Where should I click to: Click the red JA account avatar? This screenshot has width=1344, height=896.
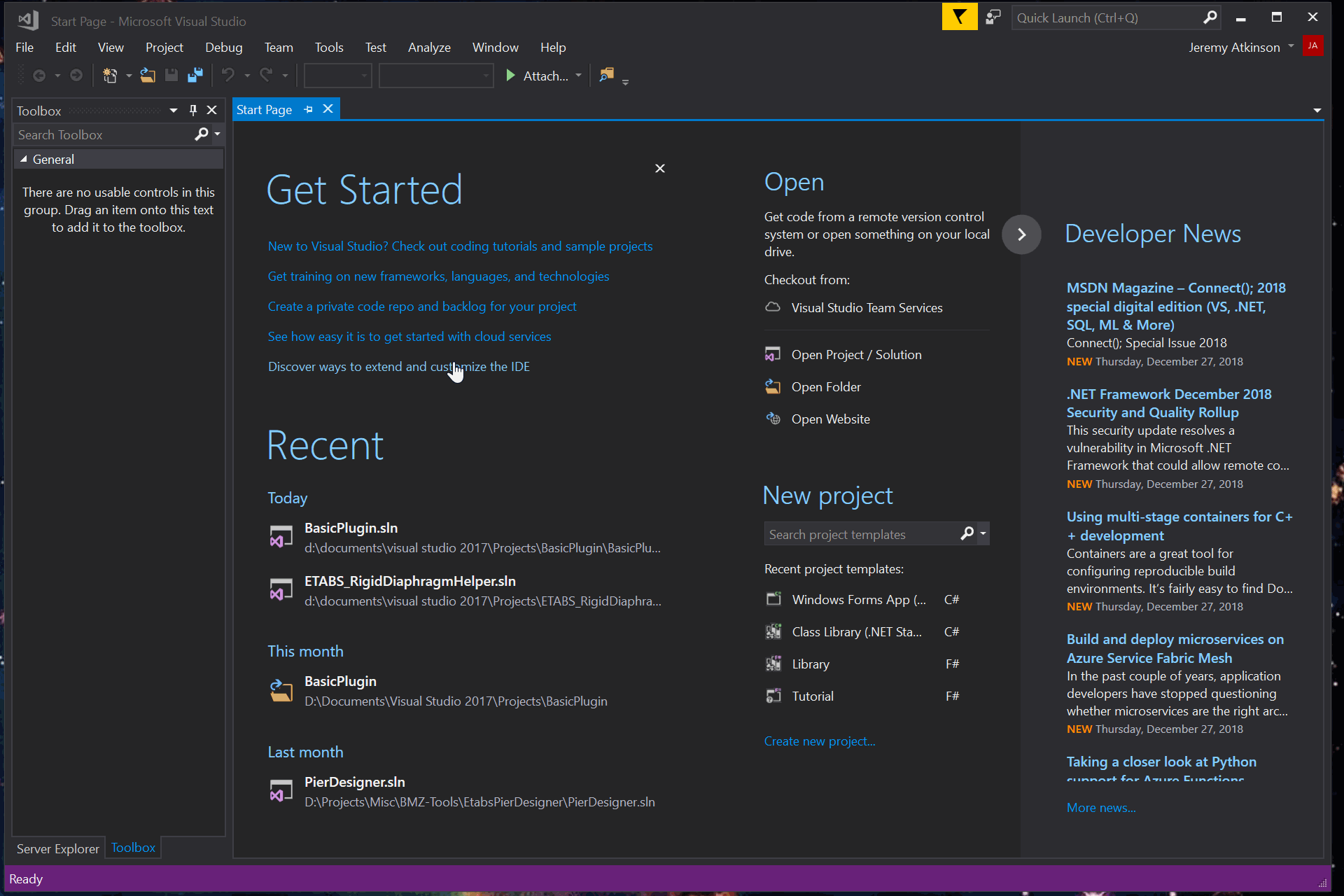1312,46
